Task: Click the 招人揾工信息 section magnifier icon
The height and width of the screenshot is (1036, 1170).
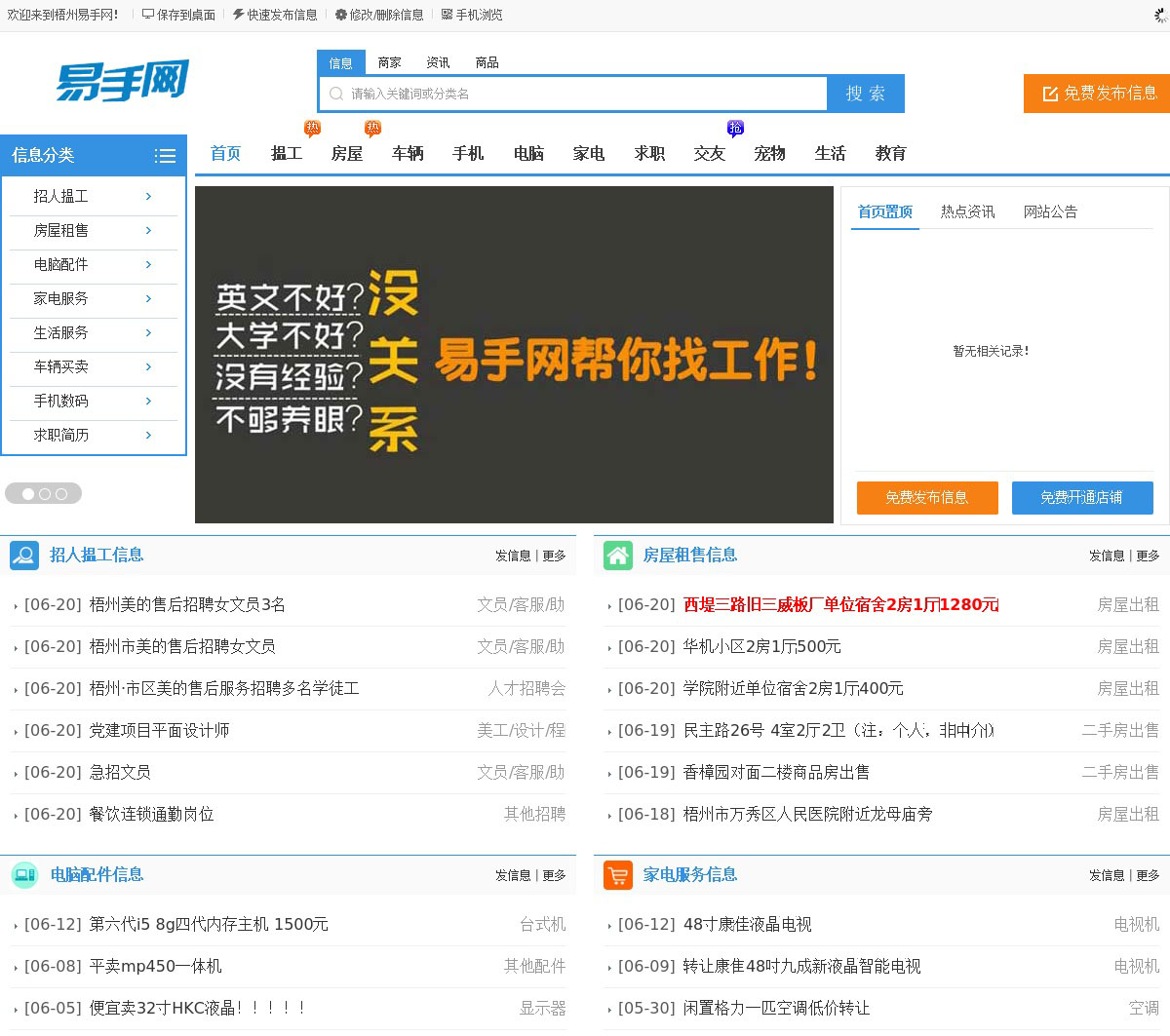Action: (24, 556)
